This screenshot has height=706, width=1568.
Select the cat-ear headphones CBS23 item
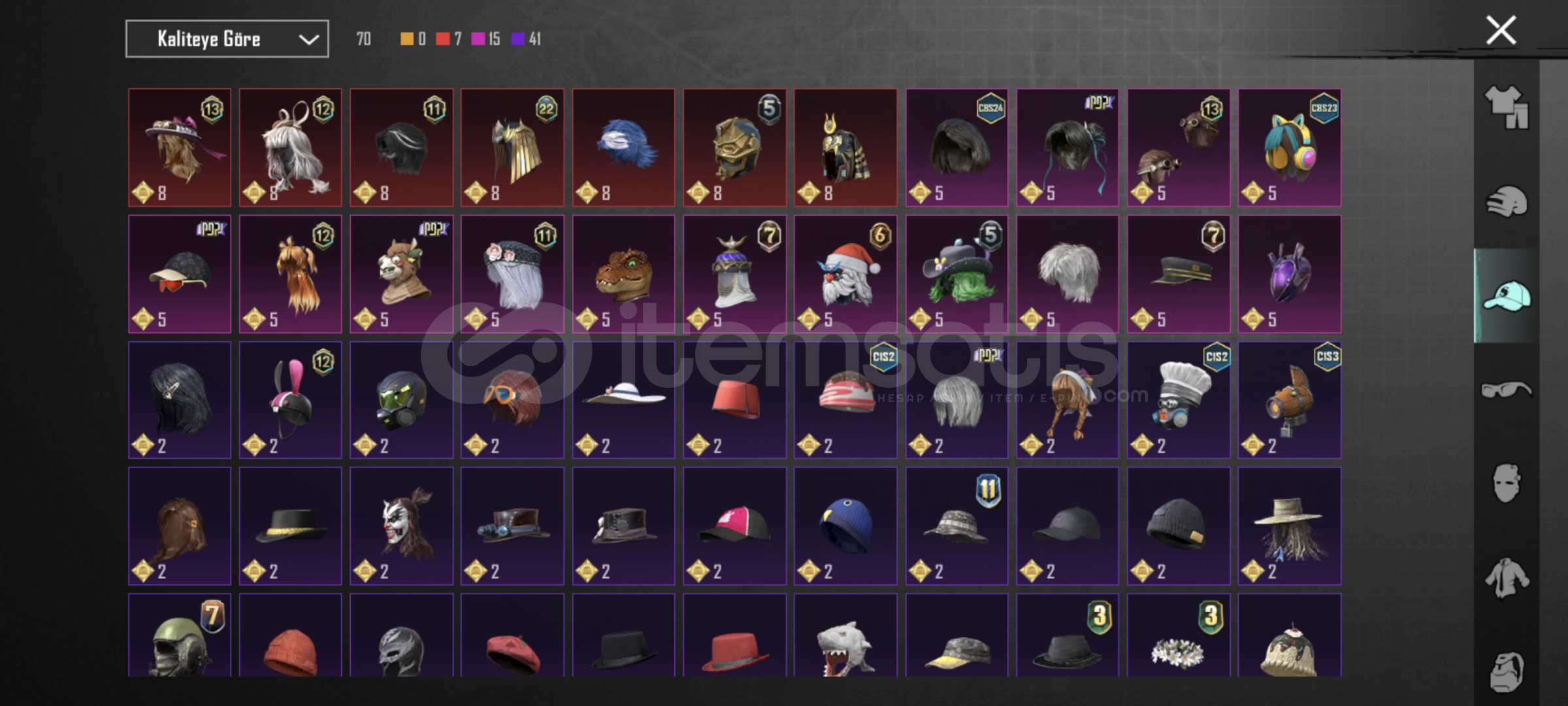1290,148
